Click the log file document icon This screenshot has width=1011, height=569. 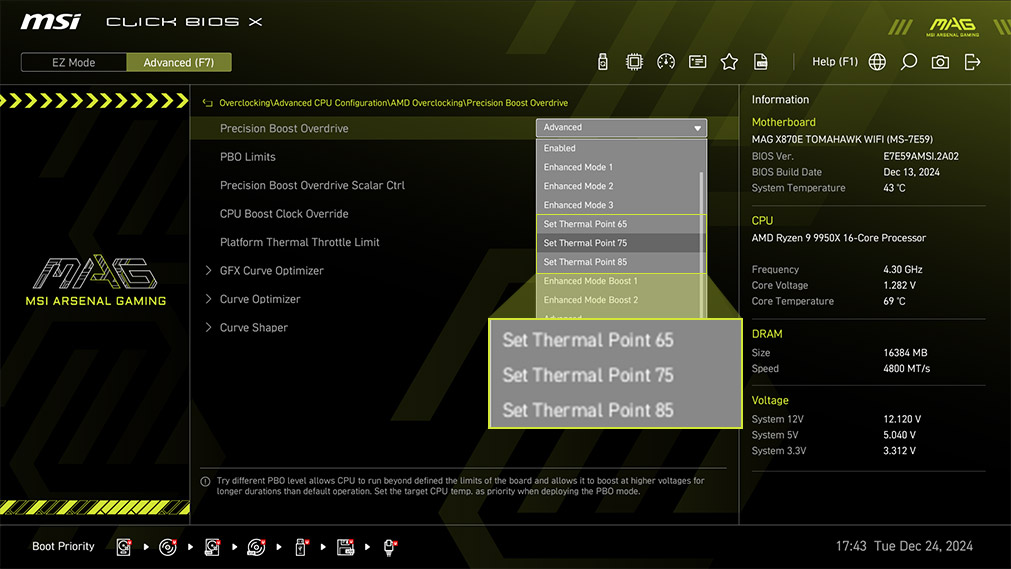[761, 62]
